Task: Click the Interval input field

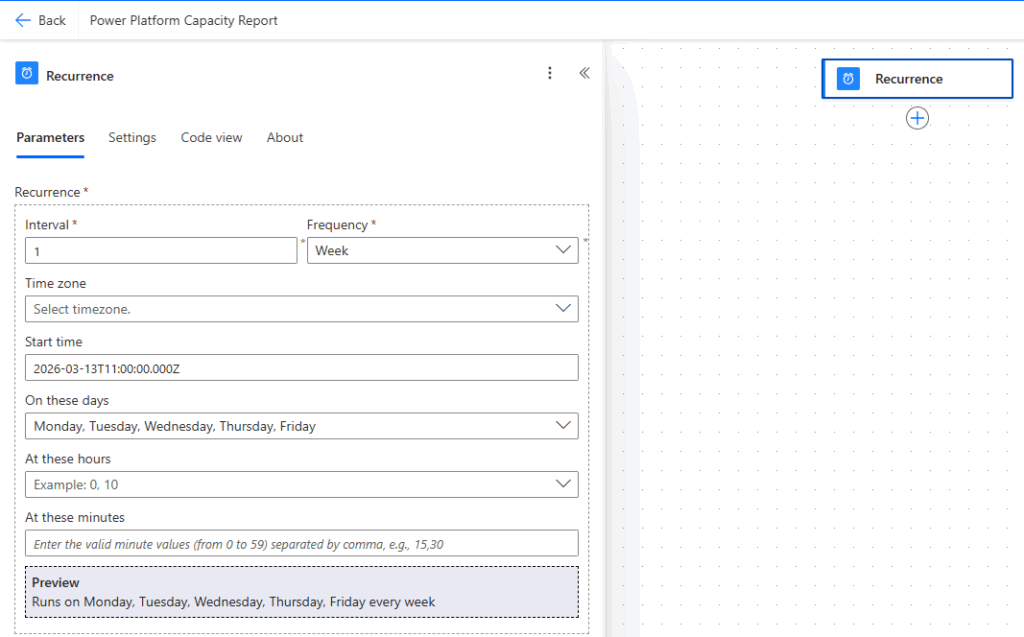Action: [161, 251]
